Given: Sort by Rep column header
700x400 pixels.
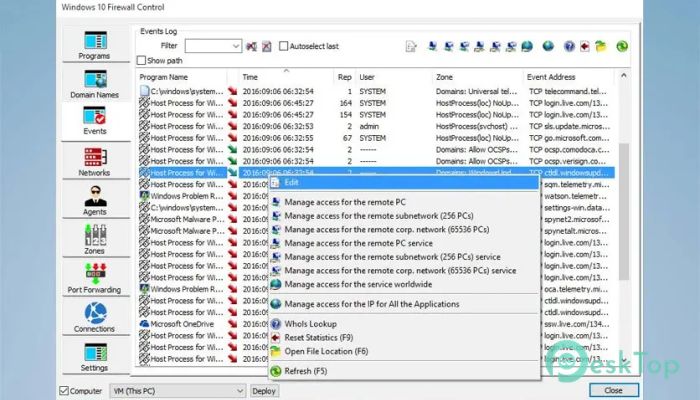Looking at the screenshot, I should tap(345, 77).
